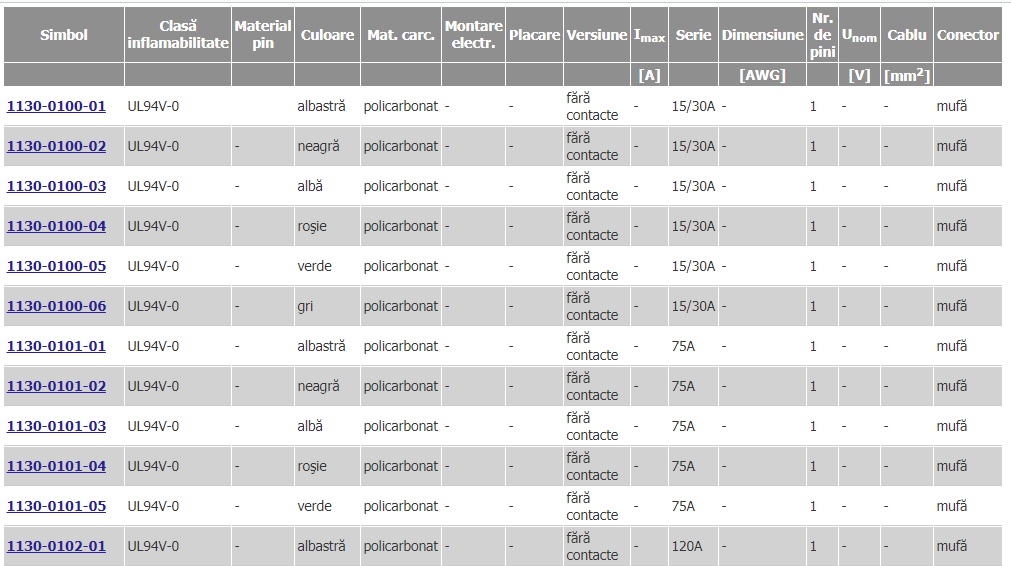Click the Serie column header
Viewport: 1011px width, 566px height.
tap(693, 35)
